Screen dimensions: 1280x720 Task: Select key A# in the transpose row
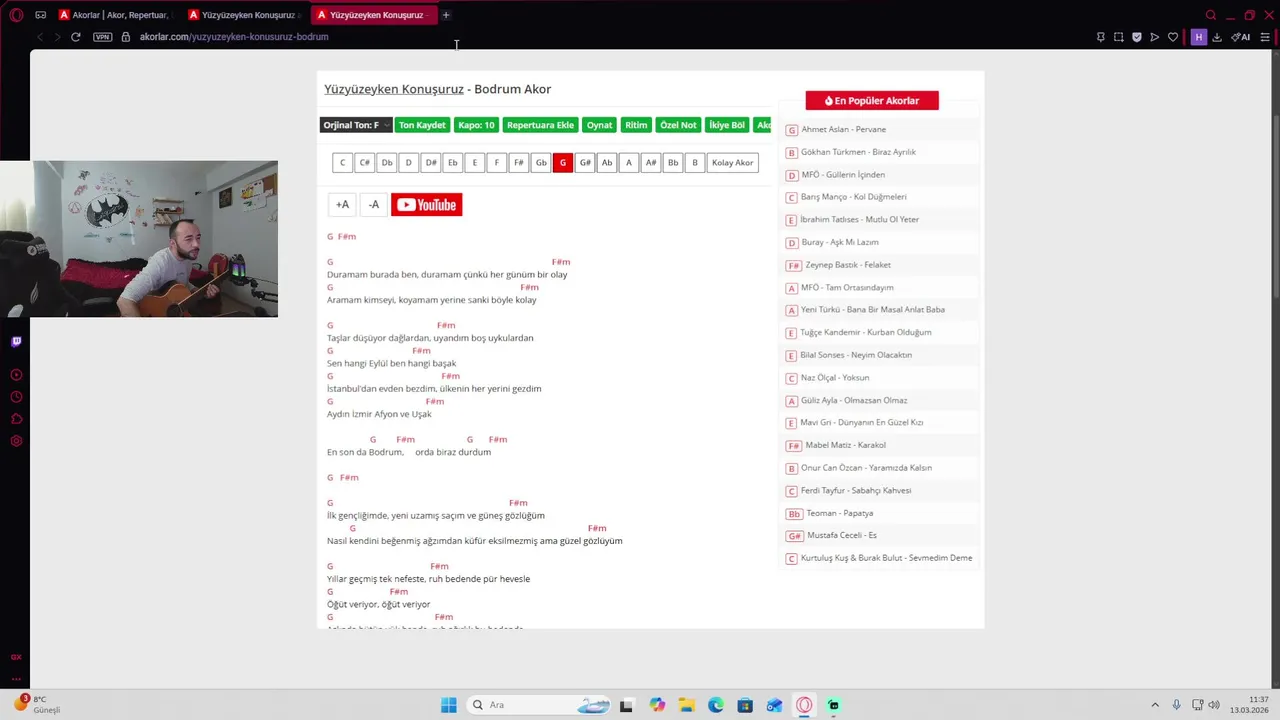click(x=651, y=163)
